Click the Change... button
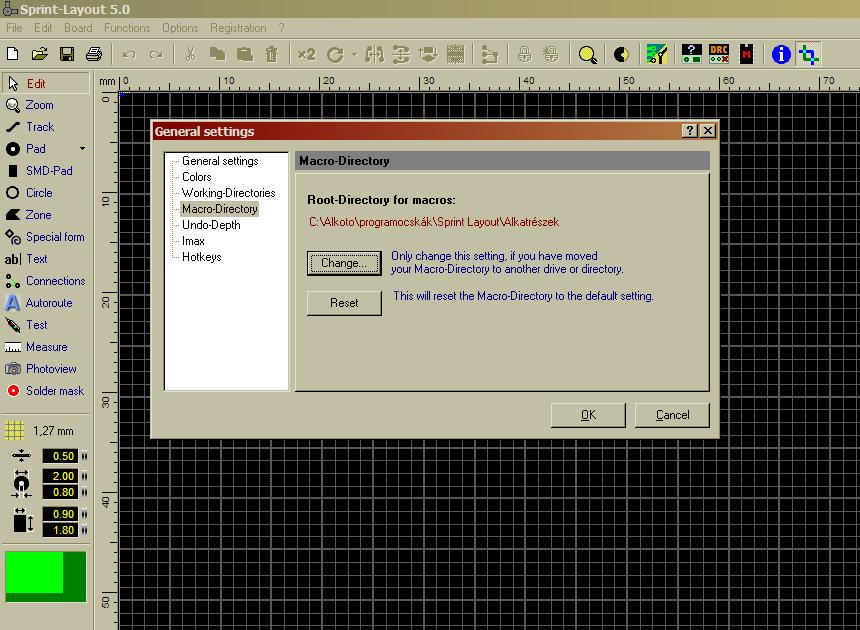The width and height of the screenshot is (860, 630). point(344,263)
